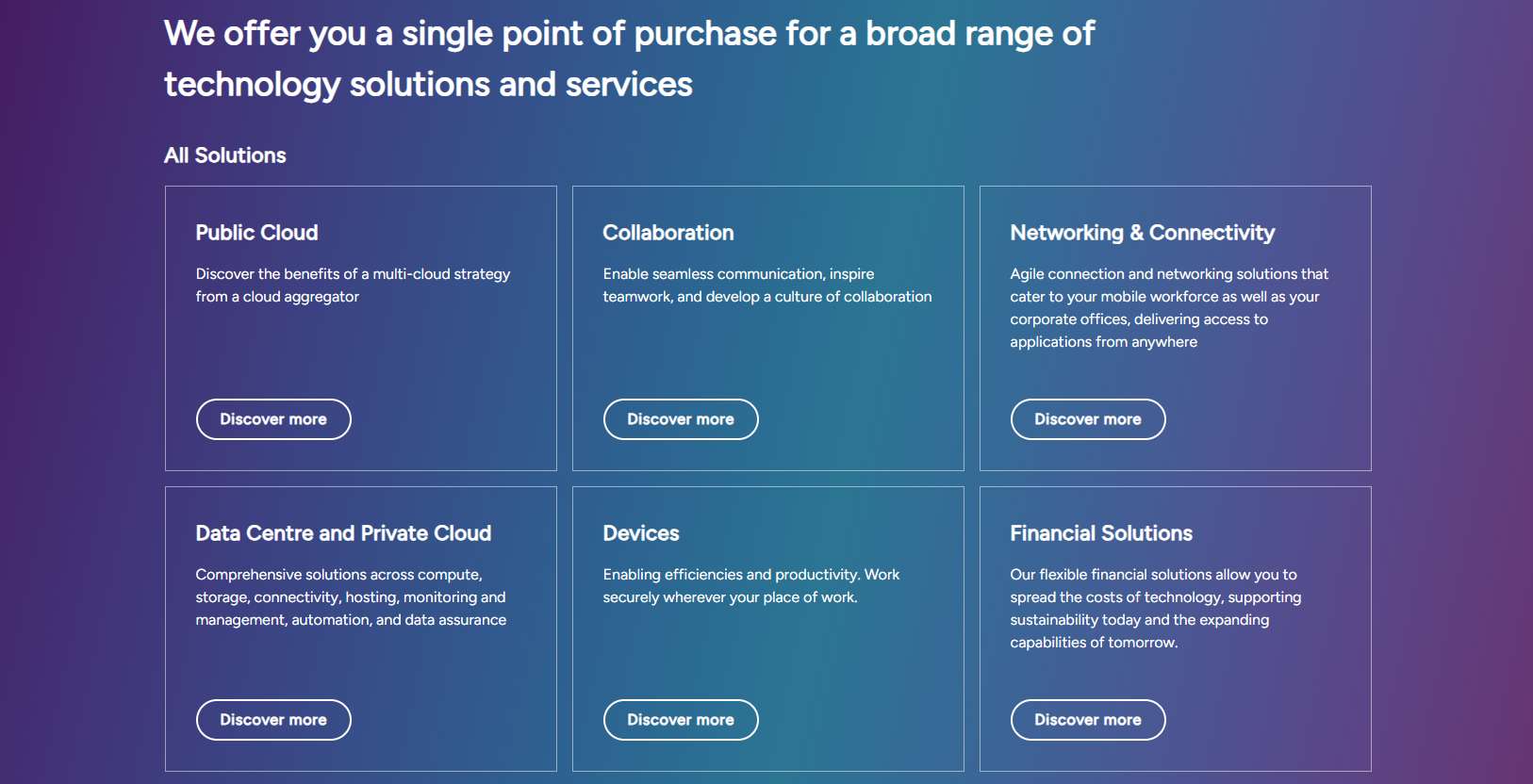Click the seamless communication description paragraph

click(x=766, y=286)
